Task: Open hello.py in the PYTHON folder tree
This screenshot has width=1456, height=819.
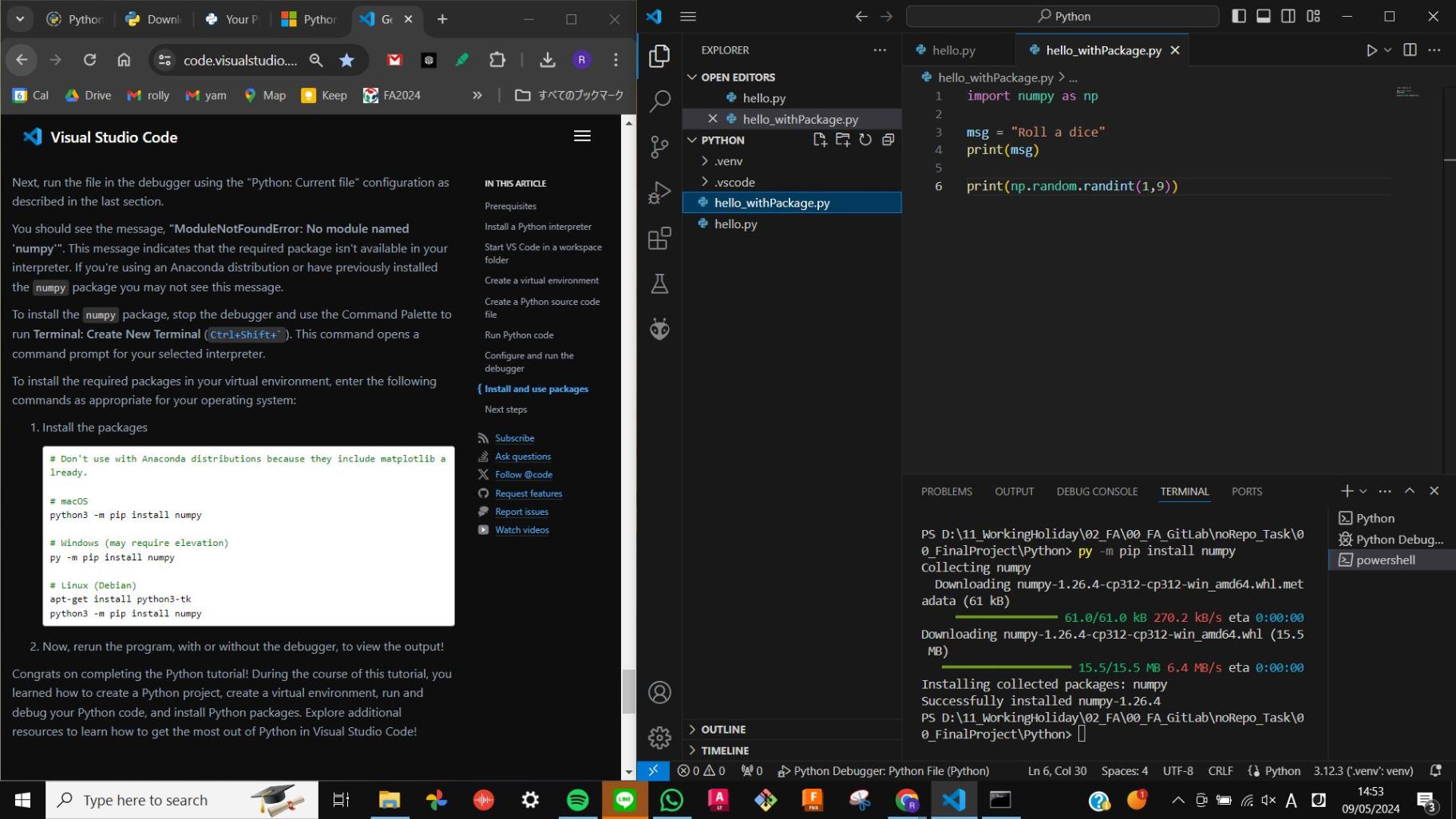Action: [792, 224]
